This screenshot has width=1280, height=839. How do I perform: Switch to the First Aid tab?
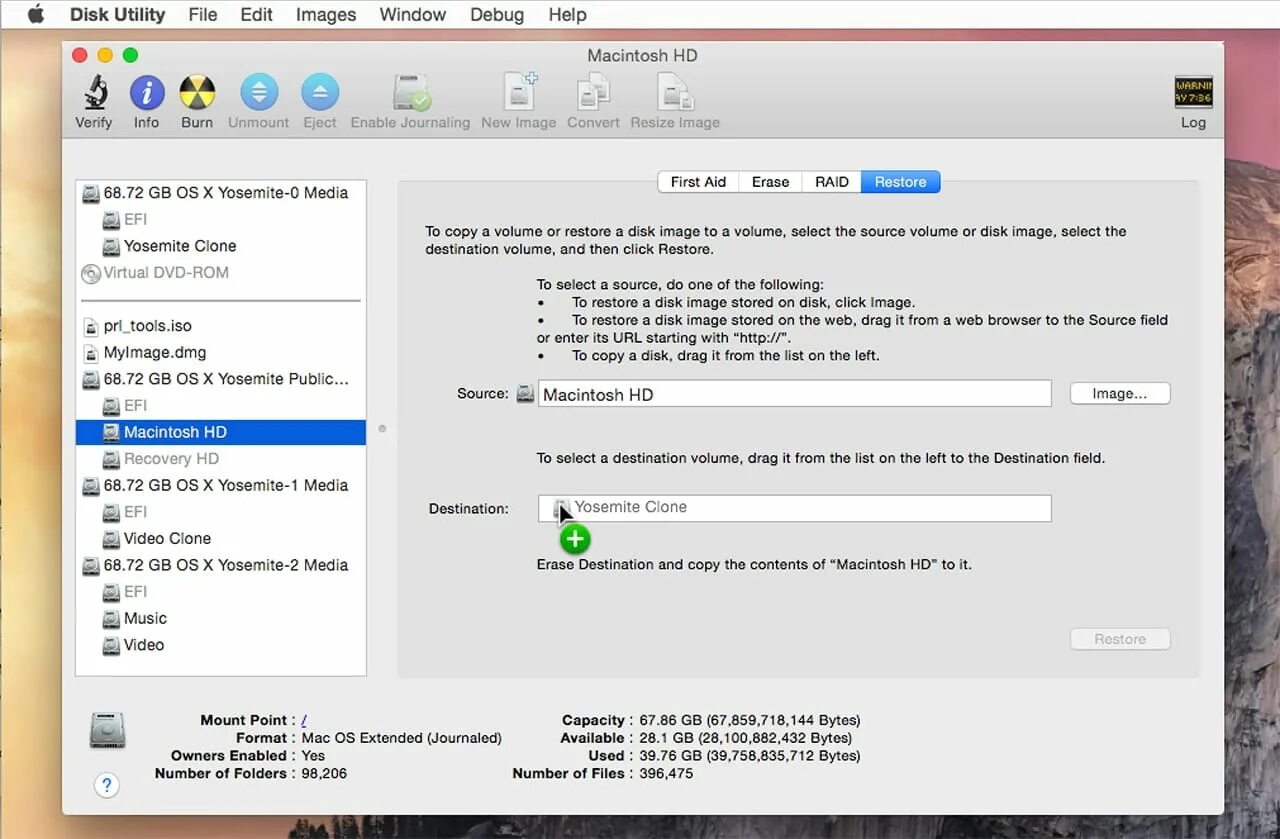698,182
